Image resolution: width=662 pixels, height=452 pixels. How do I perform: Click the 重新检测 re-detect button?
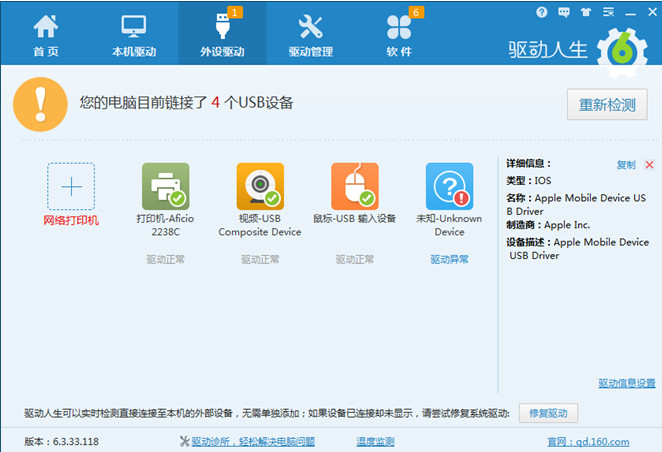[x=607, y=104]
